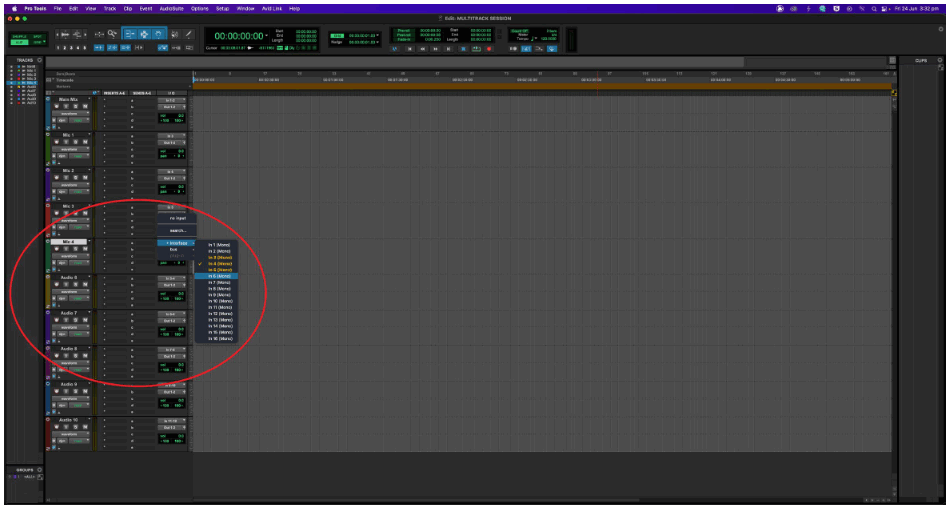Click zoom preset 5 button
Image resolution: width=952 pixels, height=509 pixels.
tap(84, 48)
